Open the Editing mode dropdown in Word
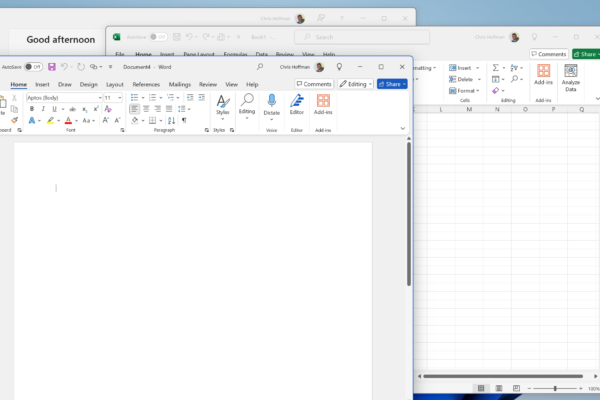600x400 pixels. coord(355,84)
